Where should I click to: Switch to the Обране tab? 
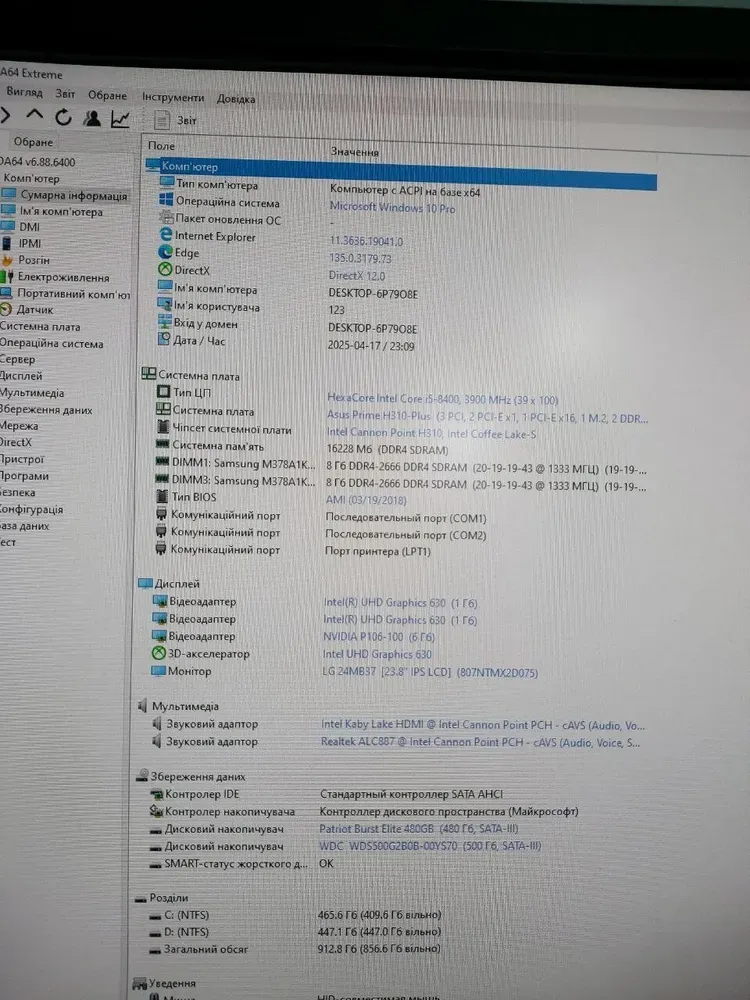tap(33, 142)
